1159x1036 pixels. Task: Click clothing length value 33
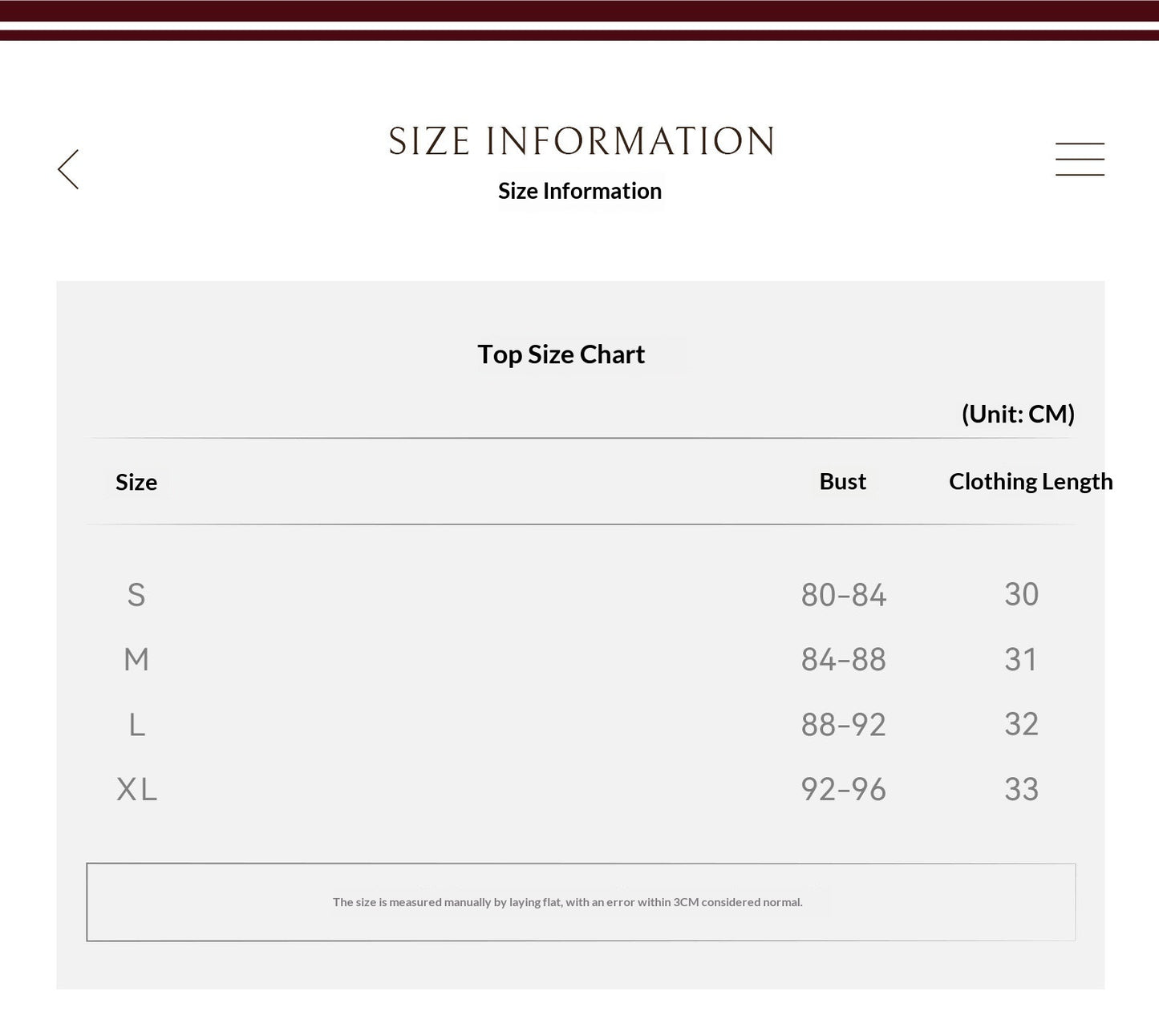click(x=1021, y=790)
